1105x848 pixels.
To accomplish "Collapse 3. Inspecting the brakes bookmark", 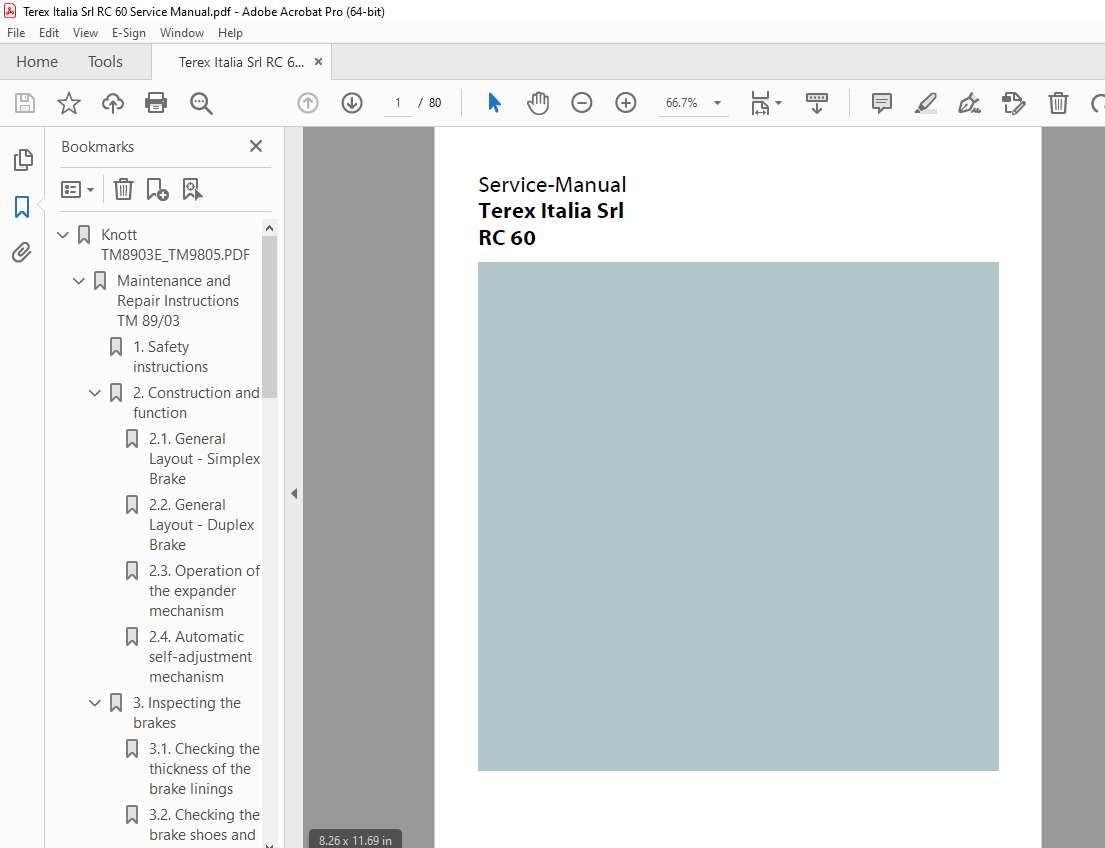I will (94, 703).
